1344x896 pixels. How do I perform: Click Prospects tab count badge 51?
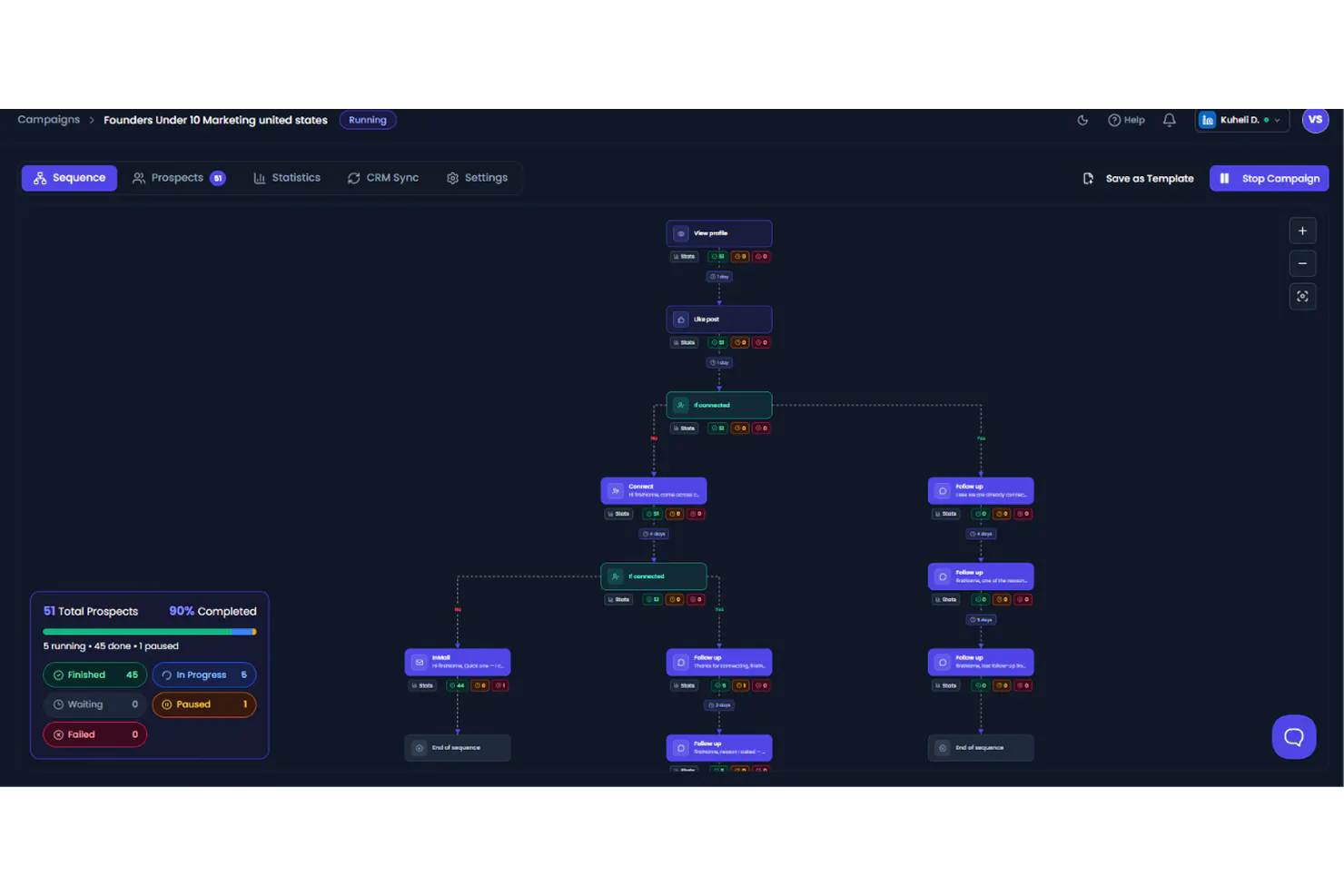[218, 178]
